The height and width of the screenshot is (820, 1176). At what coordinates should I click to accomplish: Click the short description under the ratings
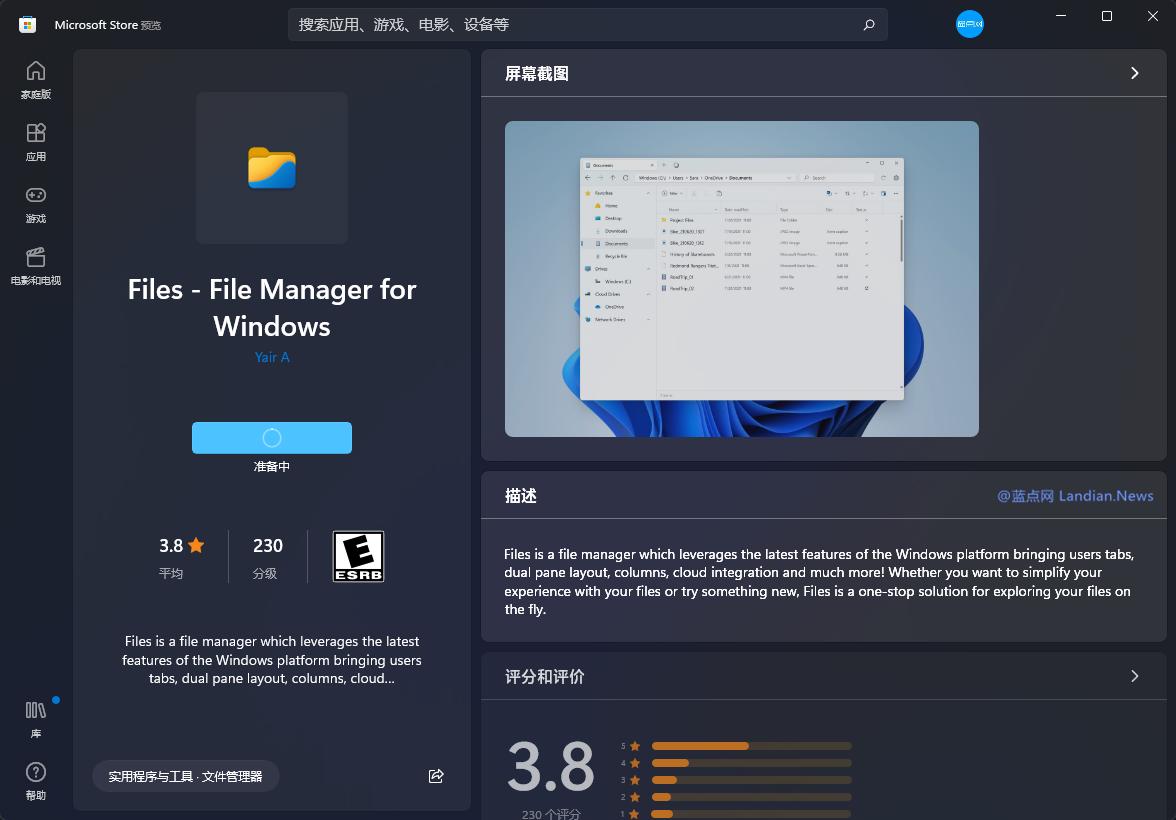click(x=272, y=660)
